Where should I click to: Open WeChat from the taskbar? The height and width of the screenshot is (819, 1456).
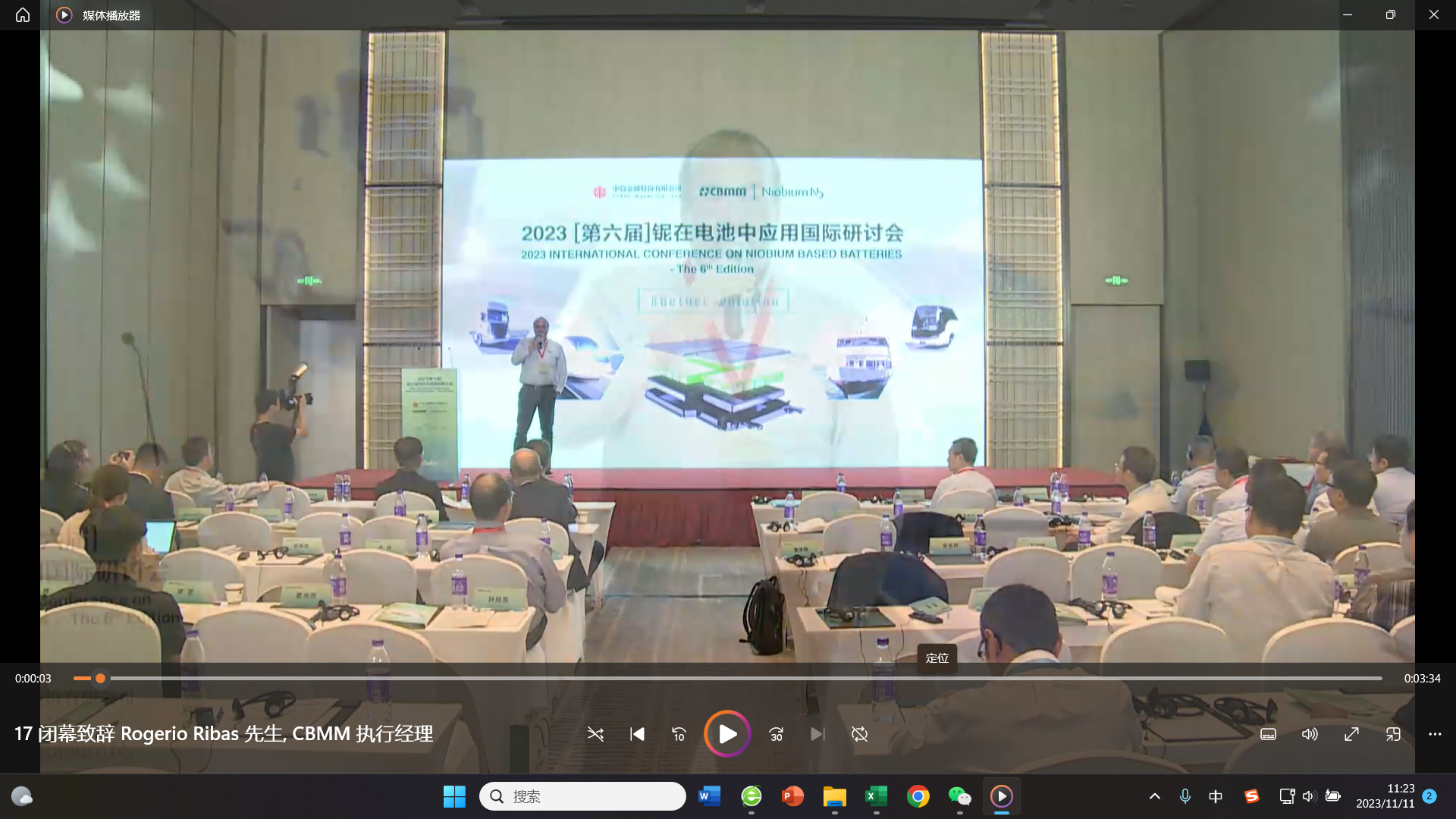pos(959,796)
